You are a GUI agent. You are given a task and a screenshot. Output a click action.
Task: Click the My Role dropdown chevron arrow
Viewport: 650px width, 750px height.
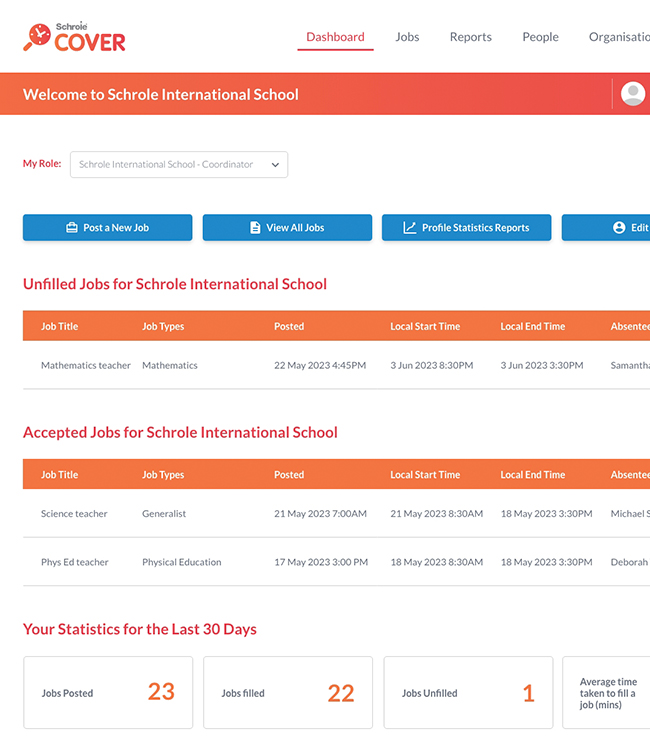pyautogui.click(x=275, y=165)
